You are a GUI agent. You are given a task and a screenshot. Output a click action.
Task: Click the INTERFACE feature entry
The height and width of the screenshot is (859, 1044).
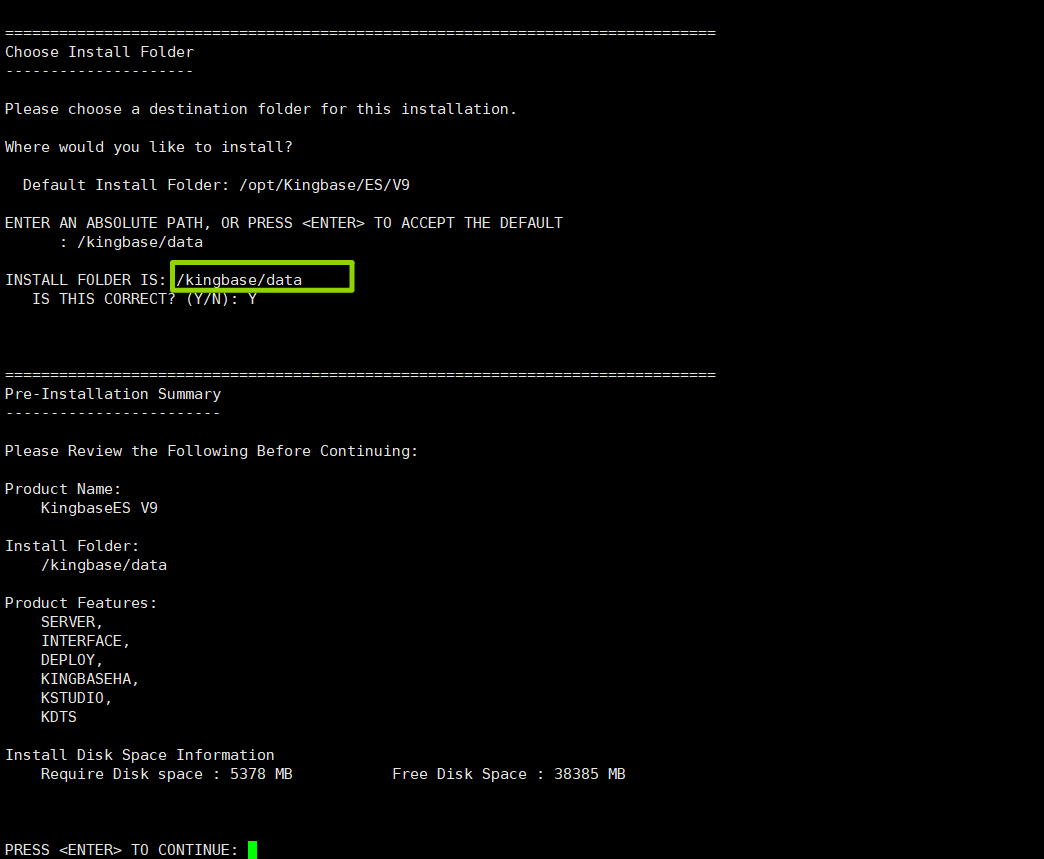coord(85,641)
